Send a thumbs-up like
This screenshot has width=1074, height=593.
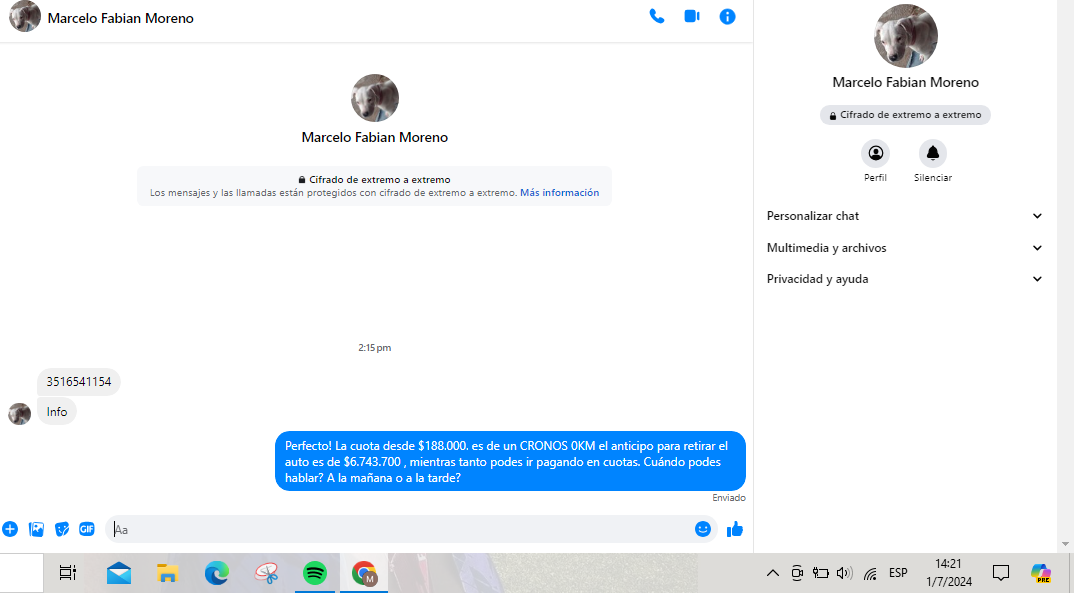(x=735, y=529)
